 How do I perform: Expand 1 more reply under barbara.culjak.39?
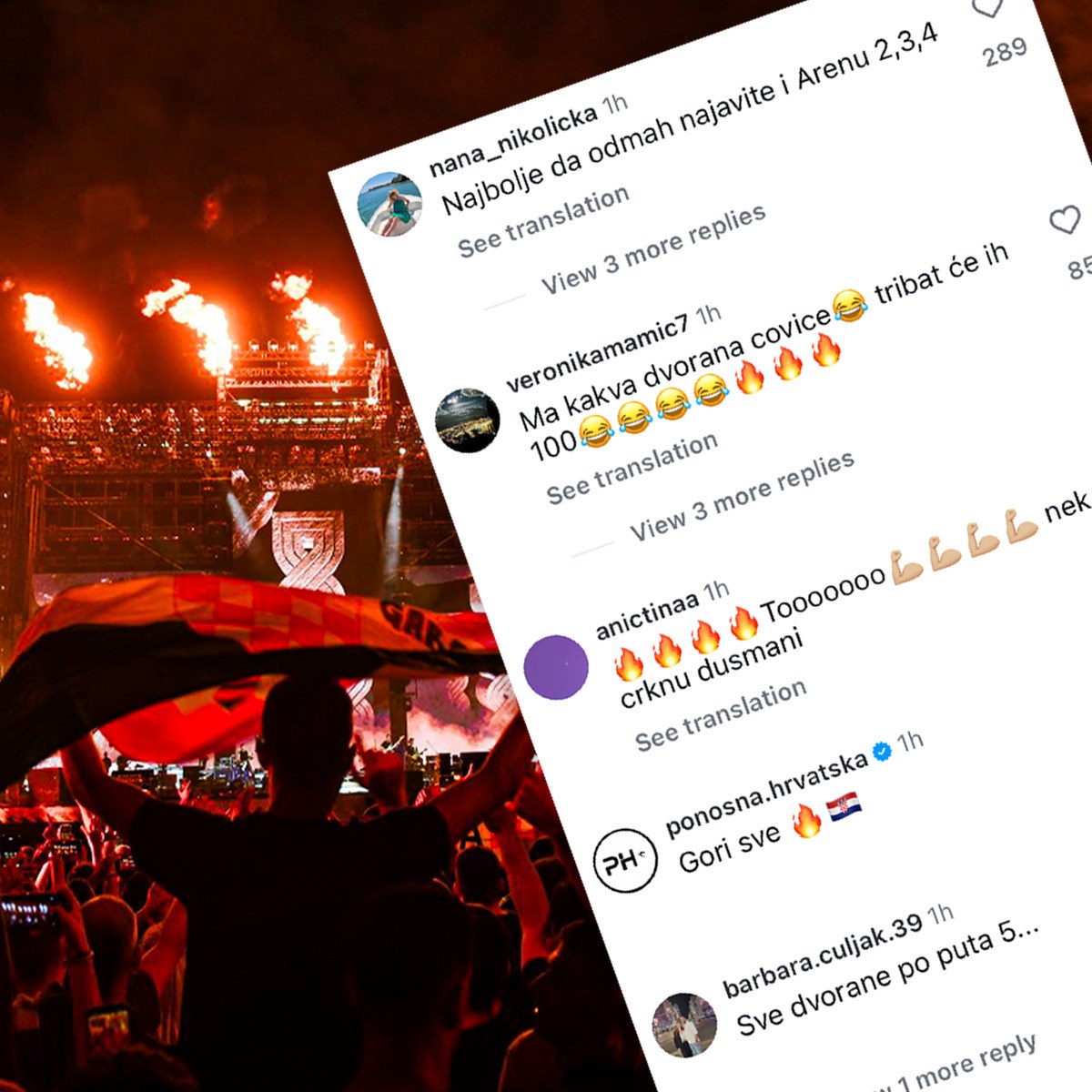[965, 1065]
